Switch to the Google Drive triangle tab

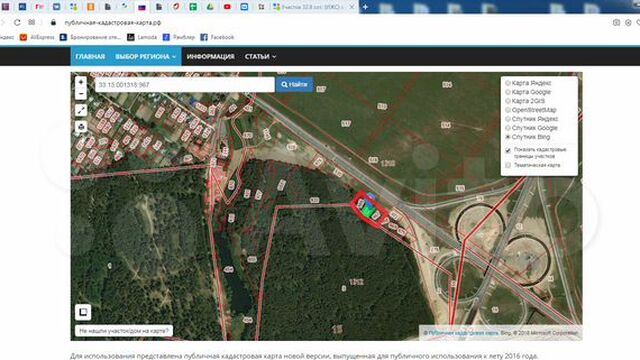coord(210,7)
